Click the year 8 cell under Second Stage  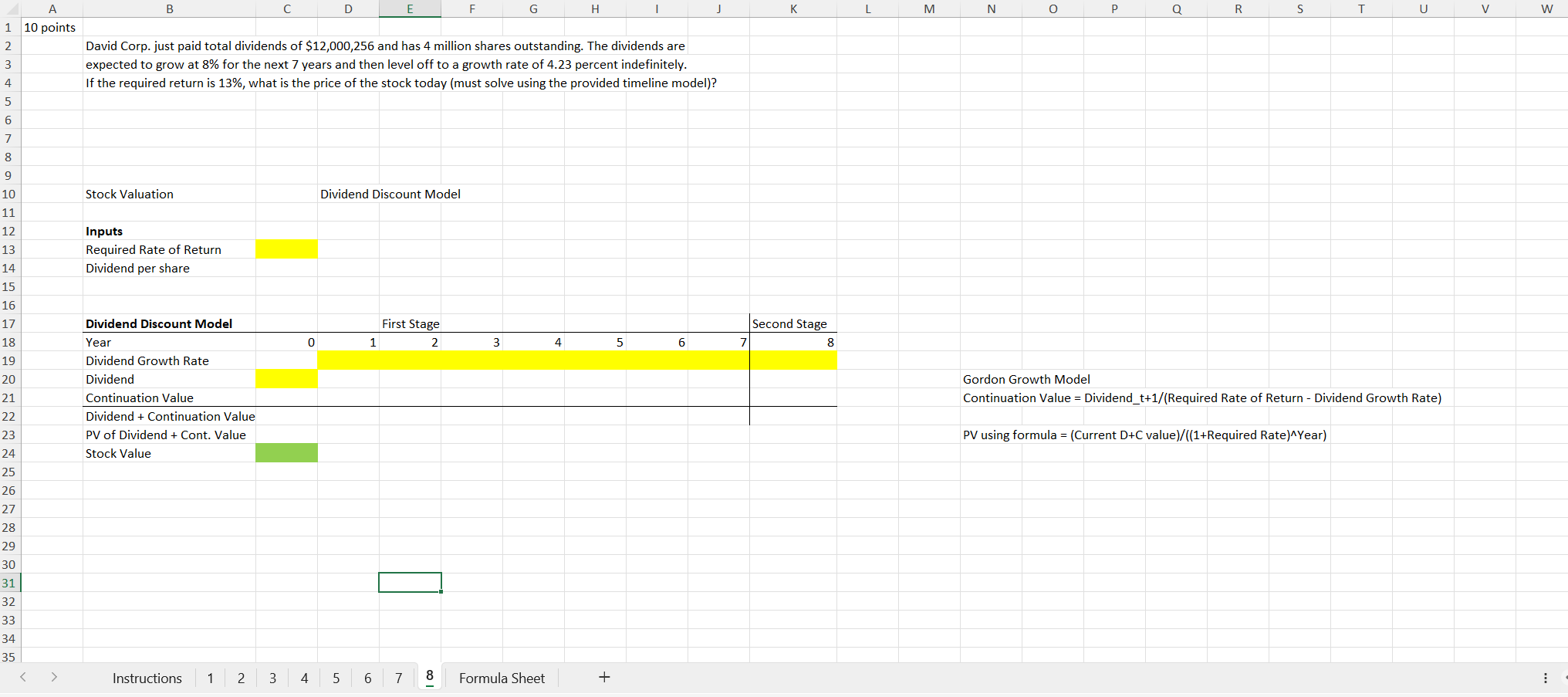[x=793, y=342]
